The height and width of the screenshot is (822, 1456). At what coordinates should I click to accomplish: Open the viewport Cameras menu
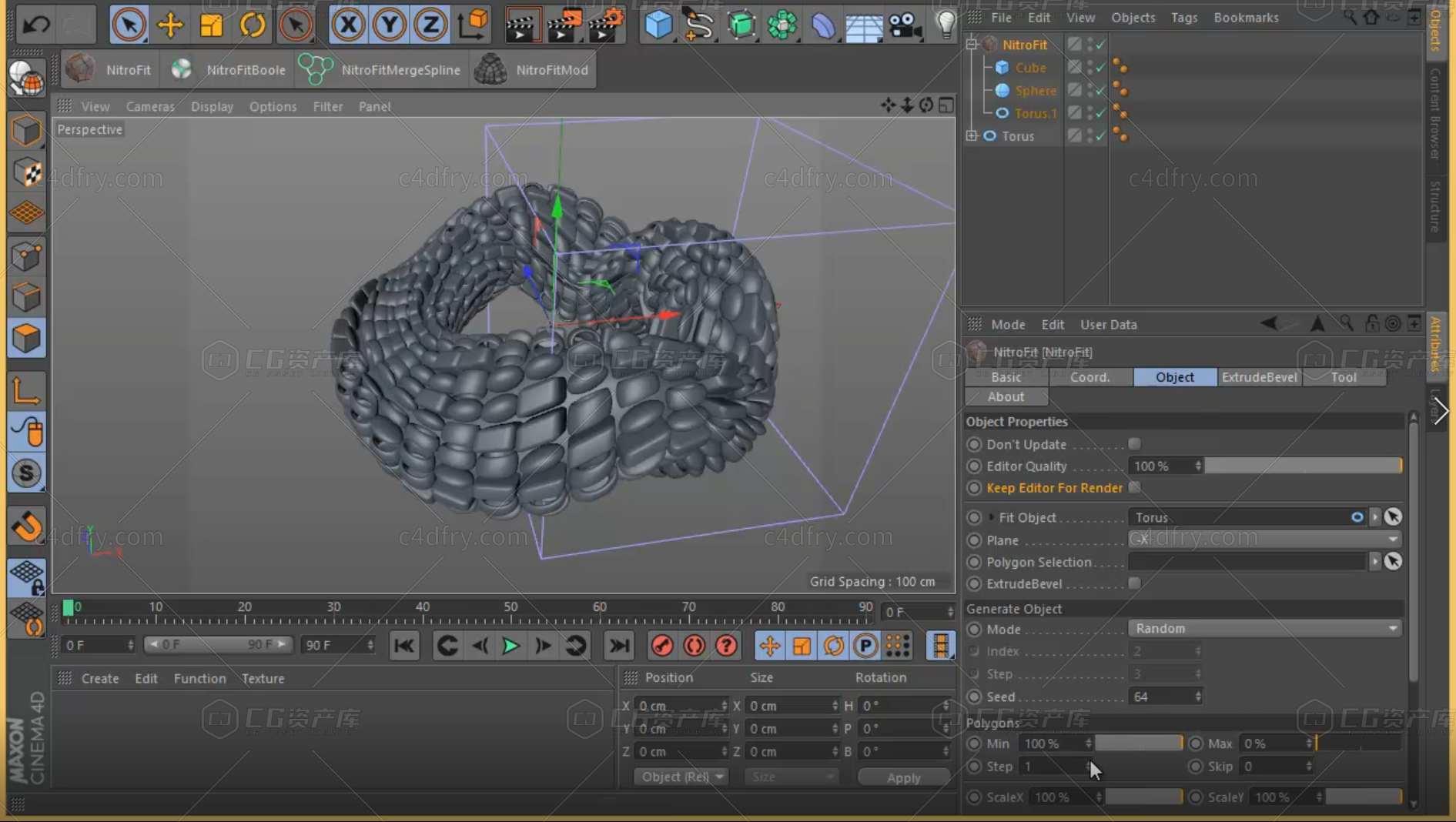pyautogui.click(x=150, y=106)
